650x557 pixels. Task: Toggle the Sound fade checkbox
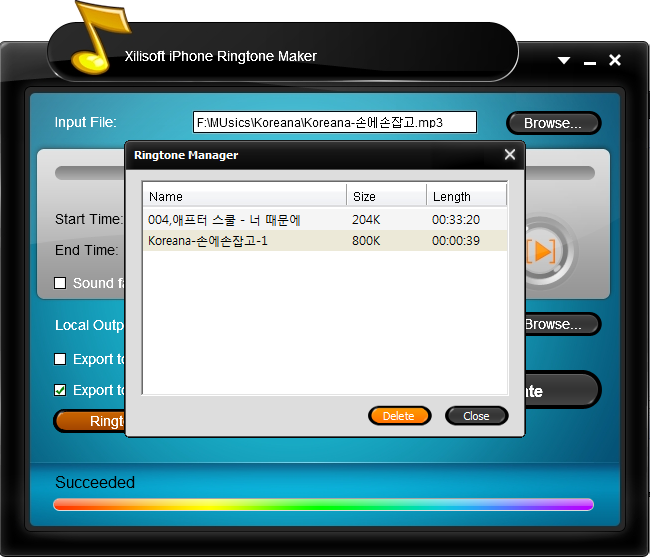pyautogui.click(x=60, y=283)
